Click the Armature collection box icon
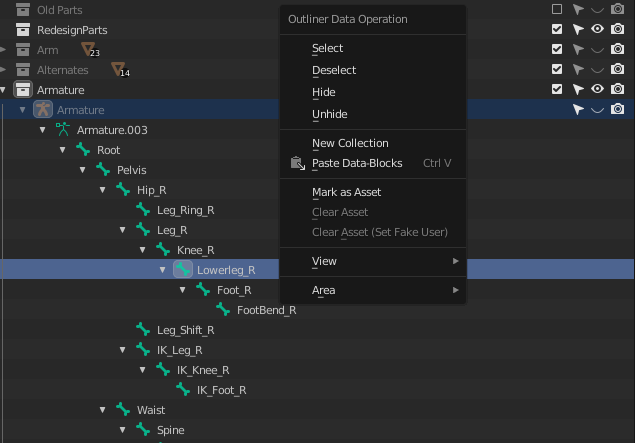This screenshot has height=443, width=635. tap(23, 89)
